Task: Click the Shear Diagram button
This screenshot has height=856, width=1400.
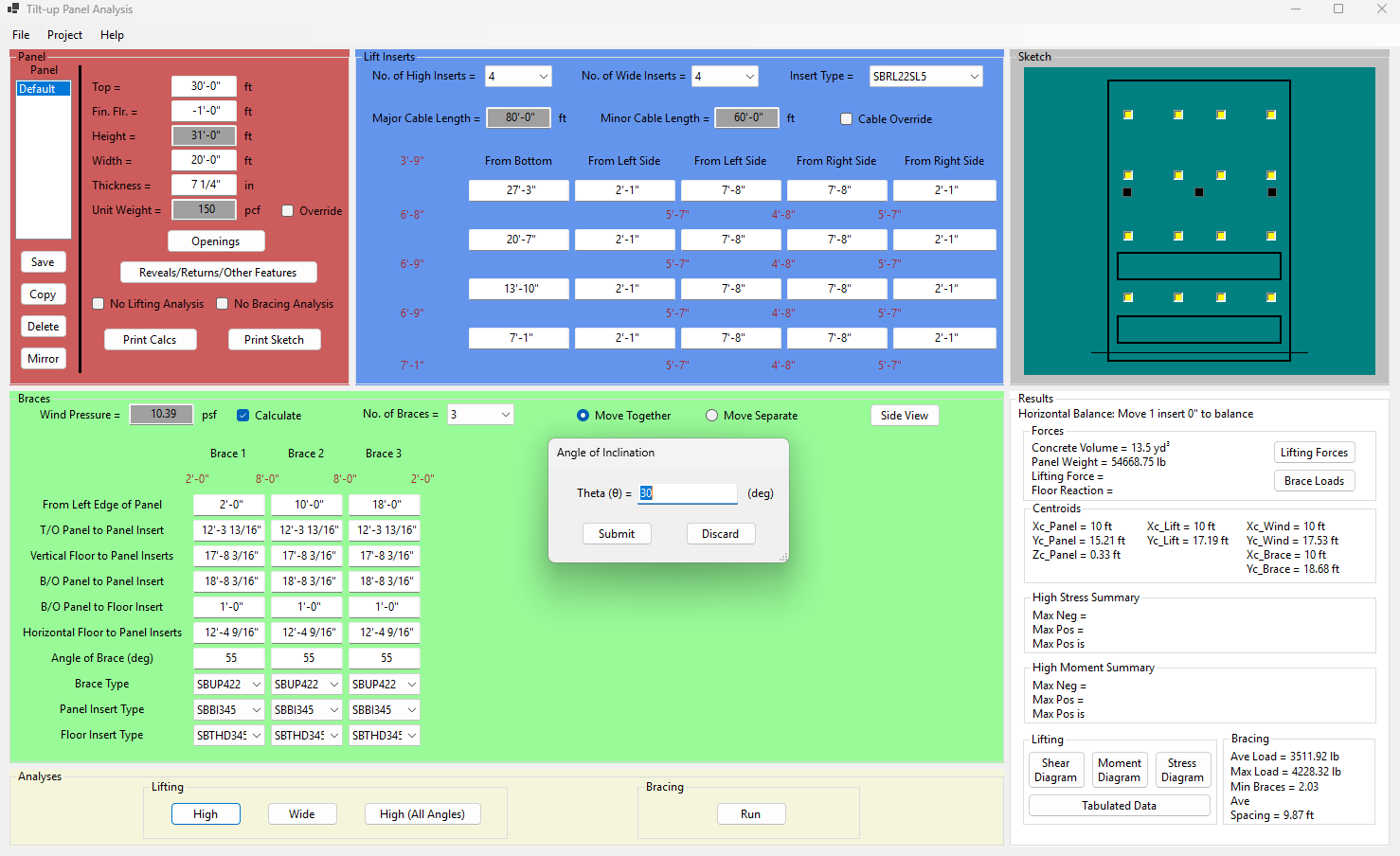Action: point(1055,770)
